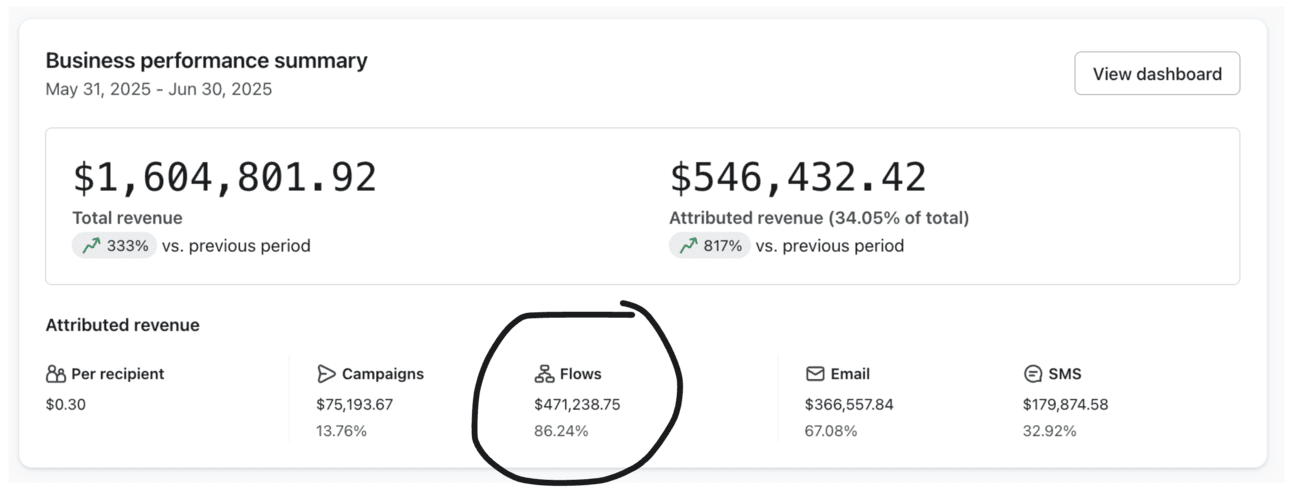
Task: Select the attributed revenue value $546,432.42
Action: 798,178
